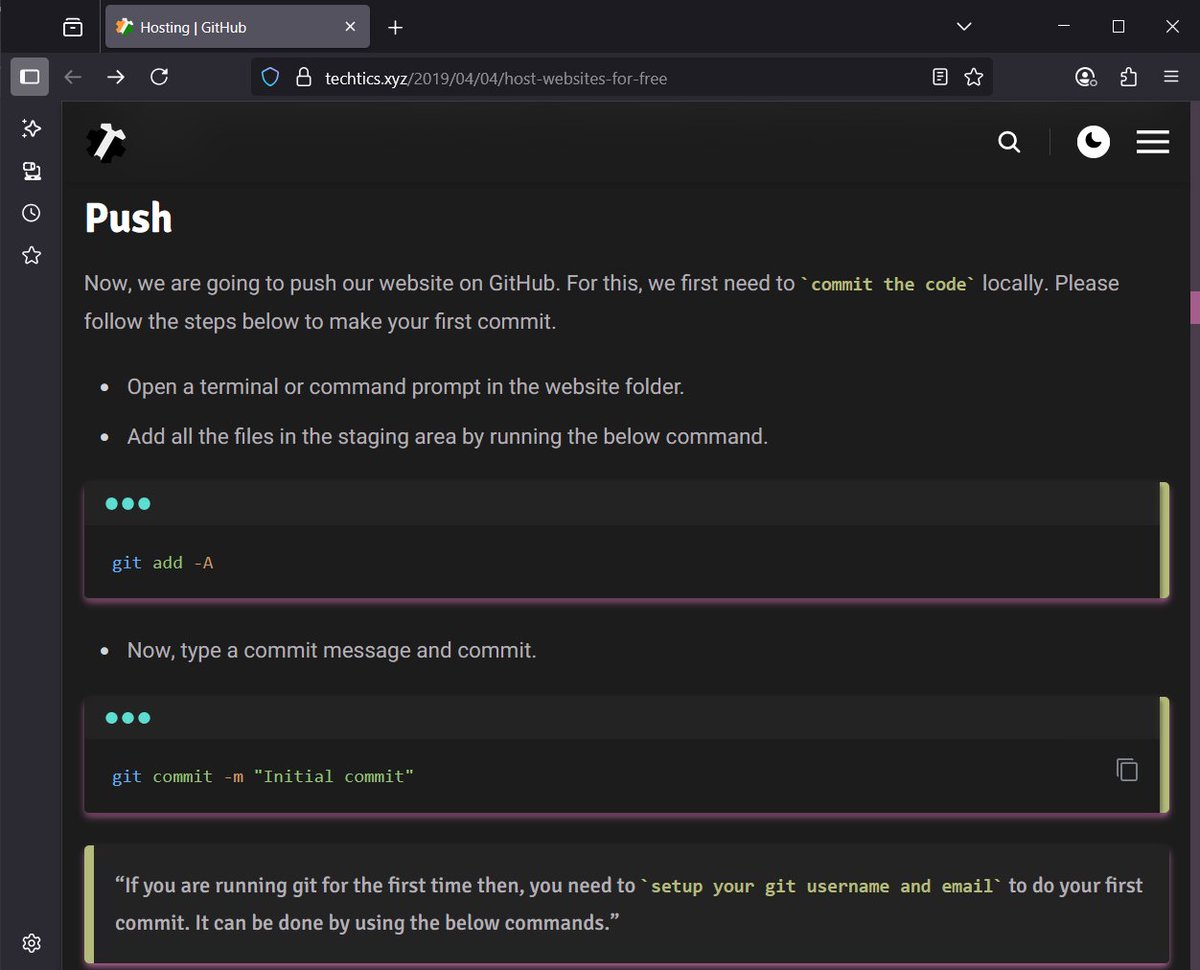This screenshot has width=1200, height=970.
Task: Open the AI chatbot sparkle icon in sidebar
Action: (31, 128)
